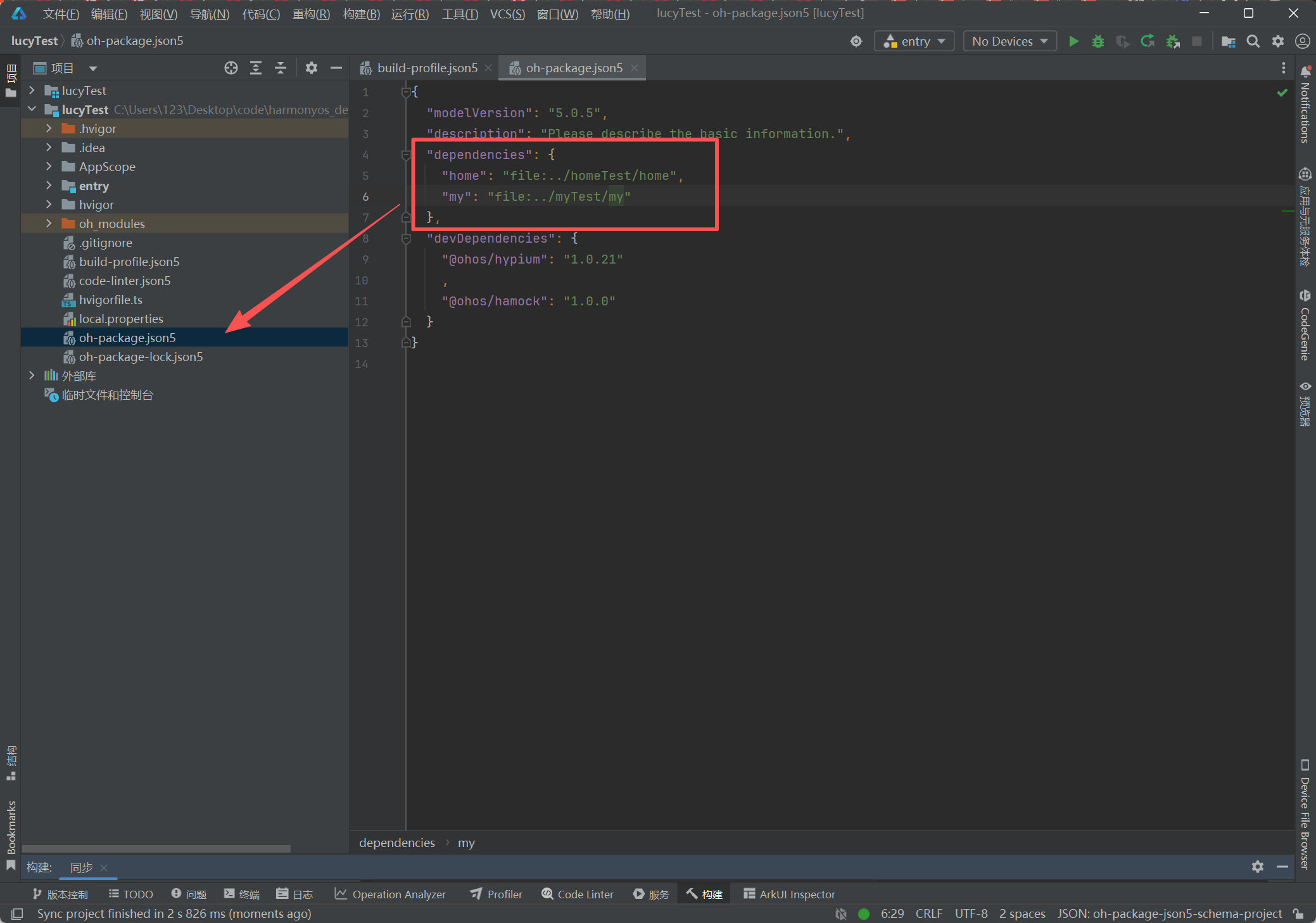Switch to build-profile.json5 tab

click(x=427, y=68)
